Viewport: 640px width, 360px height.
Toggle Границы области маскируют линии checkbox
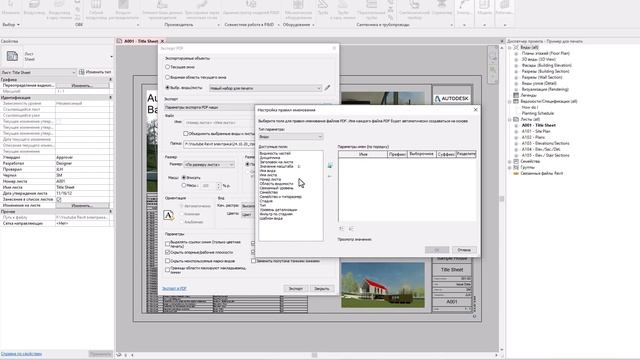click(x=167, y=269)
